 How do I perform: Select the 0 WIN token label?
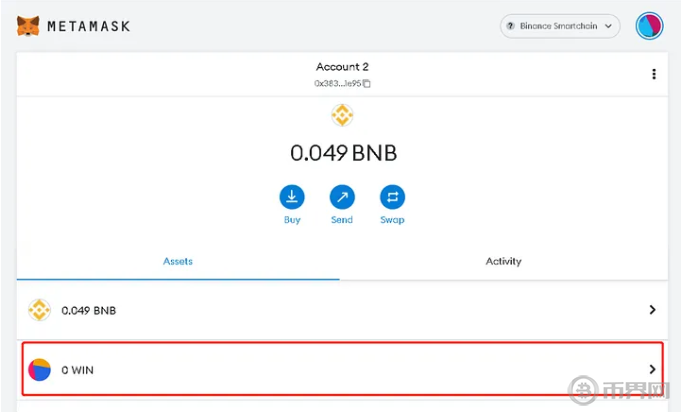pyautogui.click(x=78, y=370)
